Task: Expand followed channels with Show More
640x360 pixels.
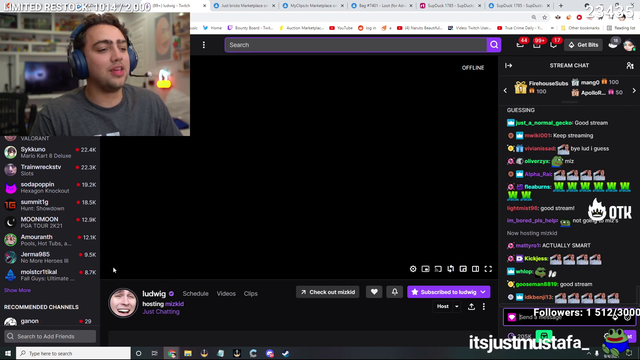Action: [17, 290]
